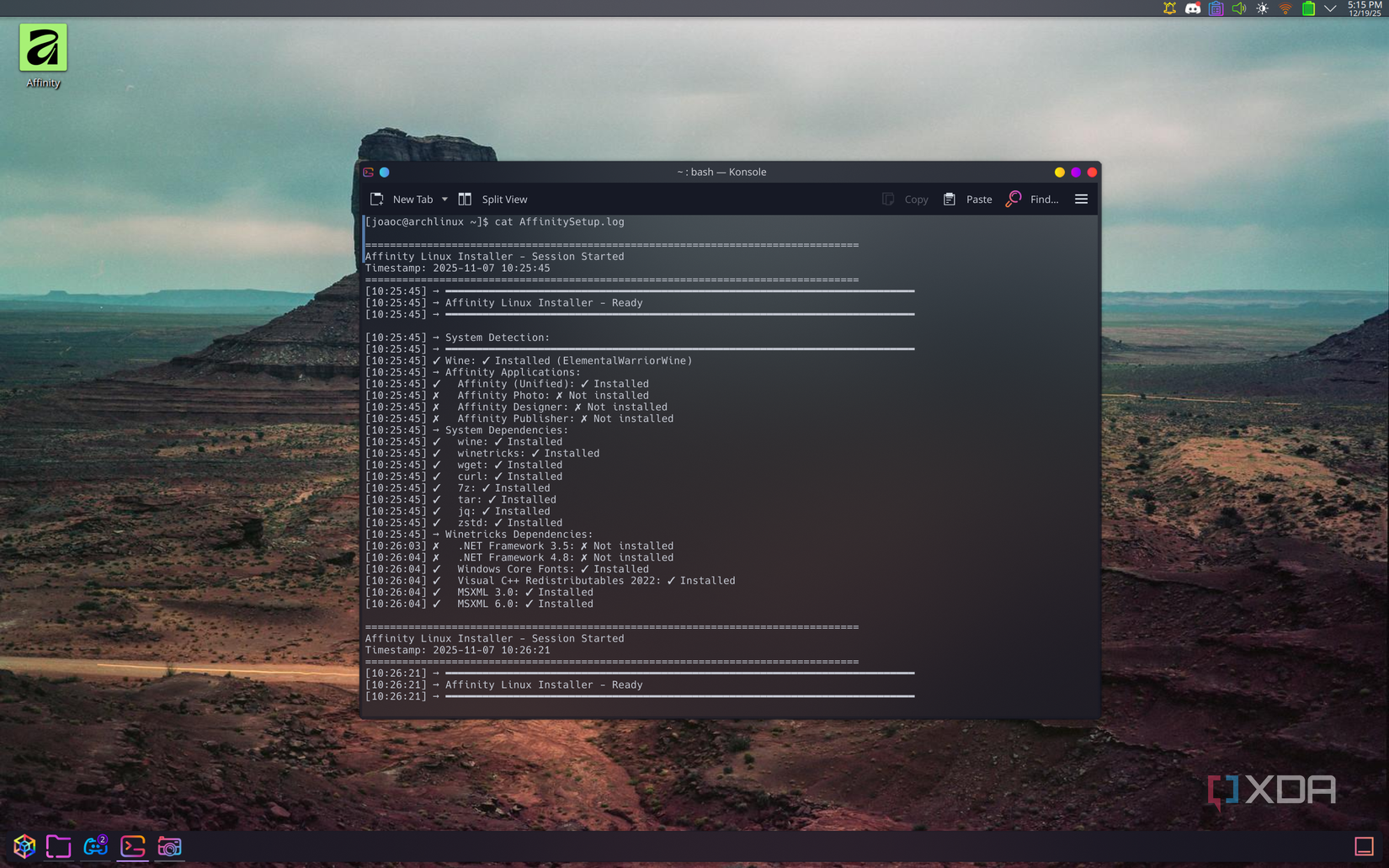The width and height of the screenshot is (1389, 868).
Task: Open the Wi-Fi network tray icon
Action: pos(1285,8)
